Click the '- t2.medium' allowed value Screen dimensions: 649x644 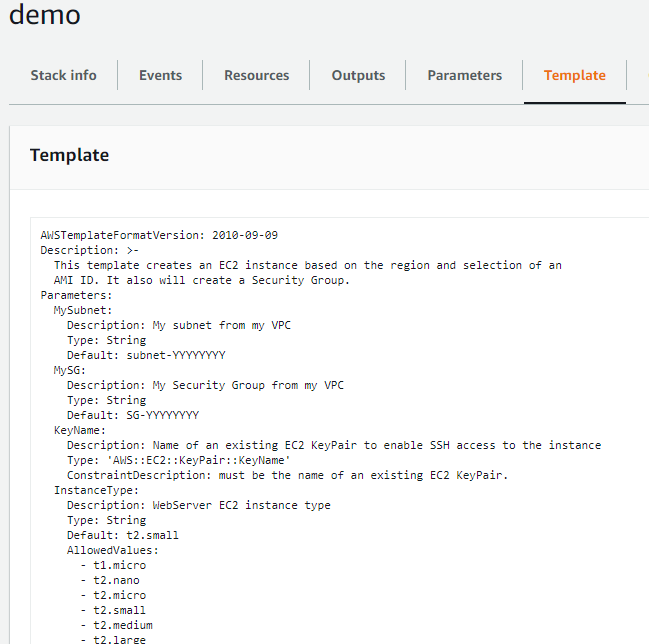click(116, 625)
